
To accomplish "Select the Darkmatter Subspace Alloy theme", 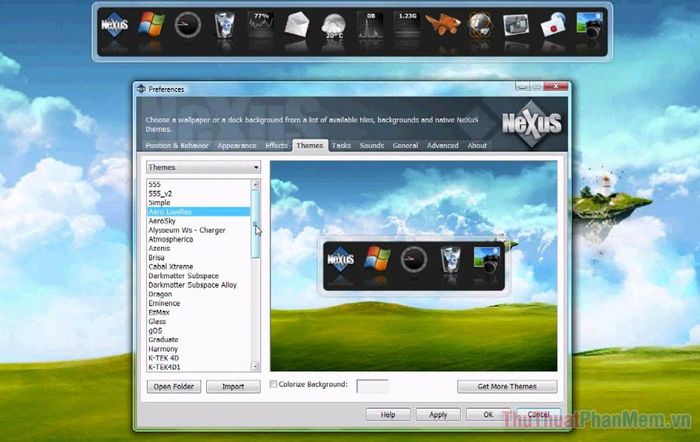I will coord(198,285).
